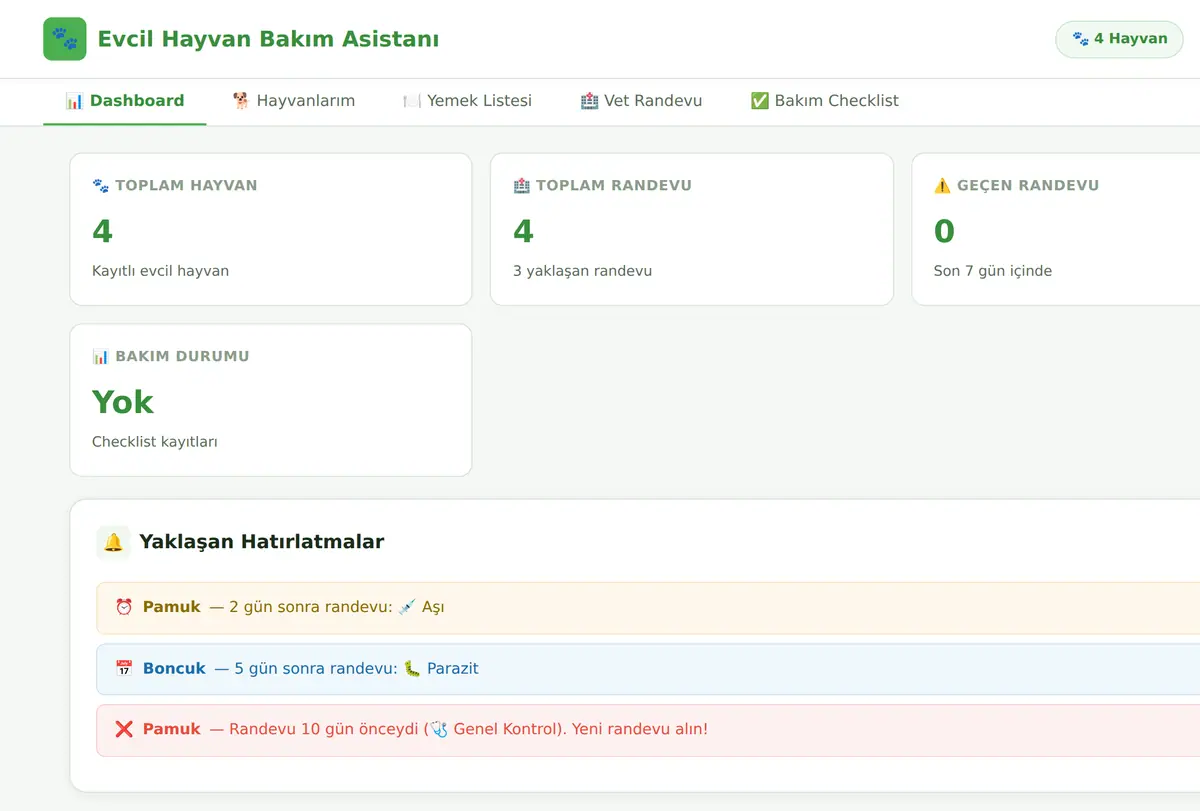Click the 4 Hayvan badge
The height and width of the screenshot is (811, 1200).
[x=1119, y=39]
